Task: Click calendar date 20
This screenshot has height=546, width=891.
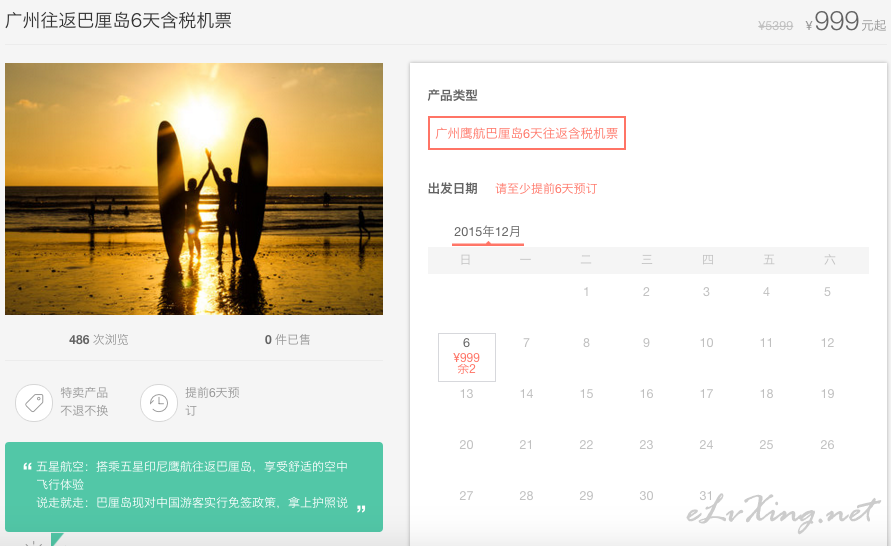Action: point(467,445)
